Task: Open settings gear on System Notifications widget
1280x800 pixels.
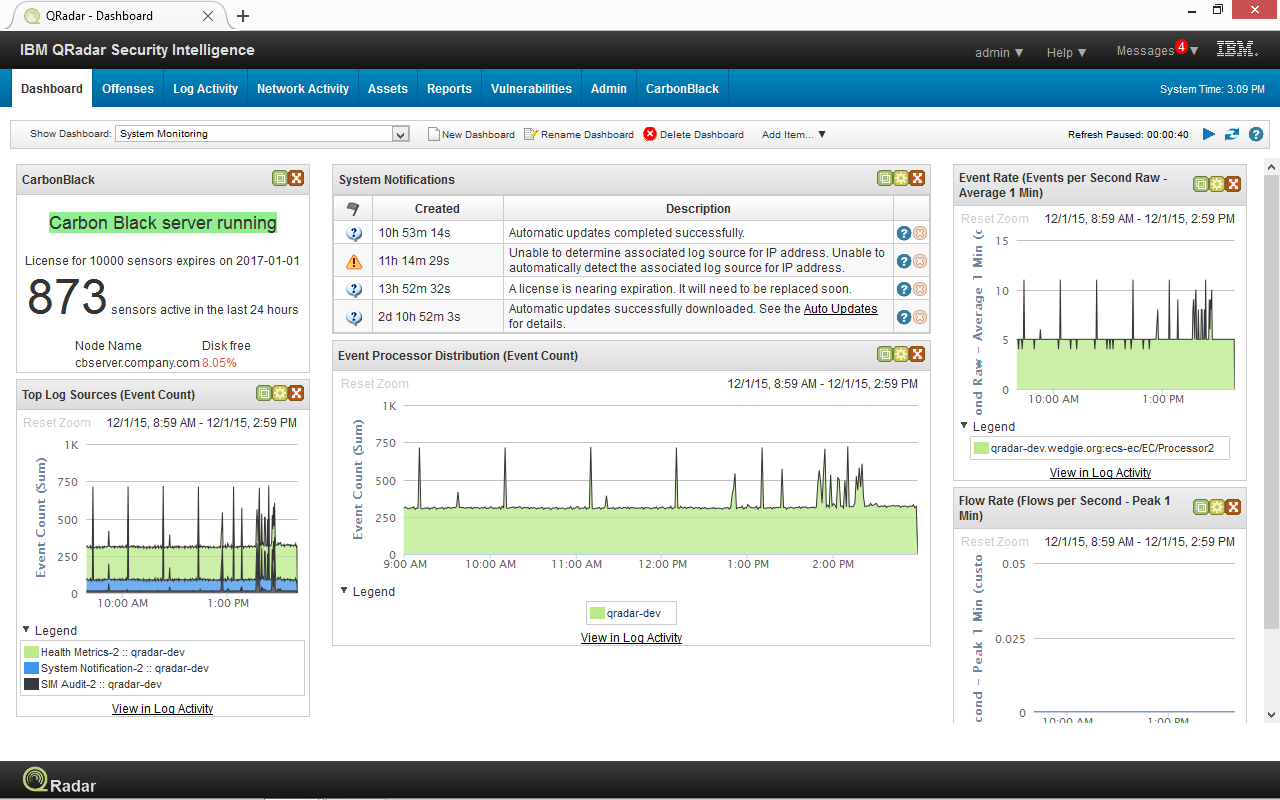Action: tap(901, 177)
